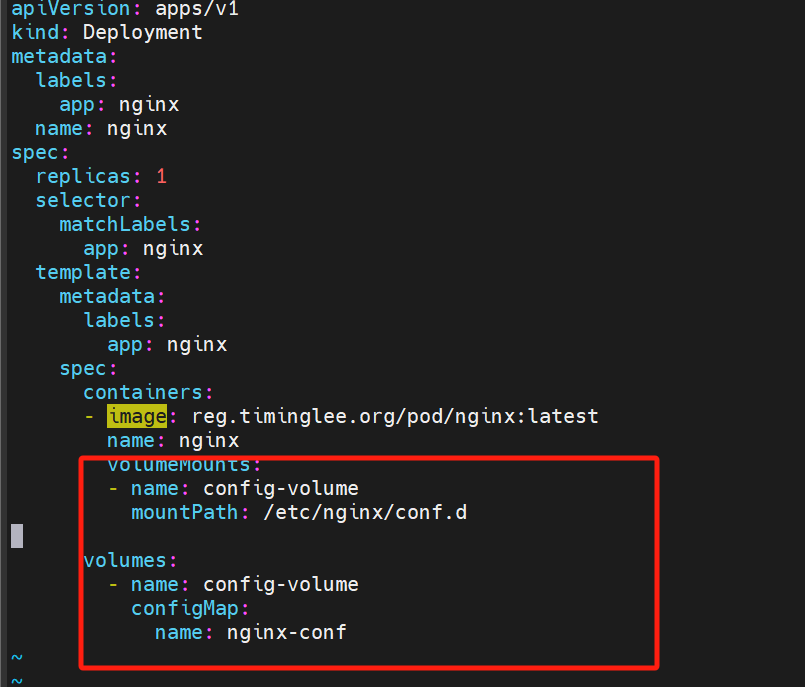Click the top-level 'spec:' key
805x687 pixels.
40,152
